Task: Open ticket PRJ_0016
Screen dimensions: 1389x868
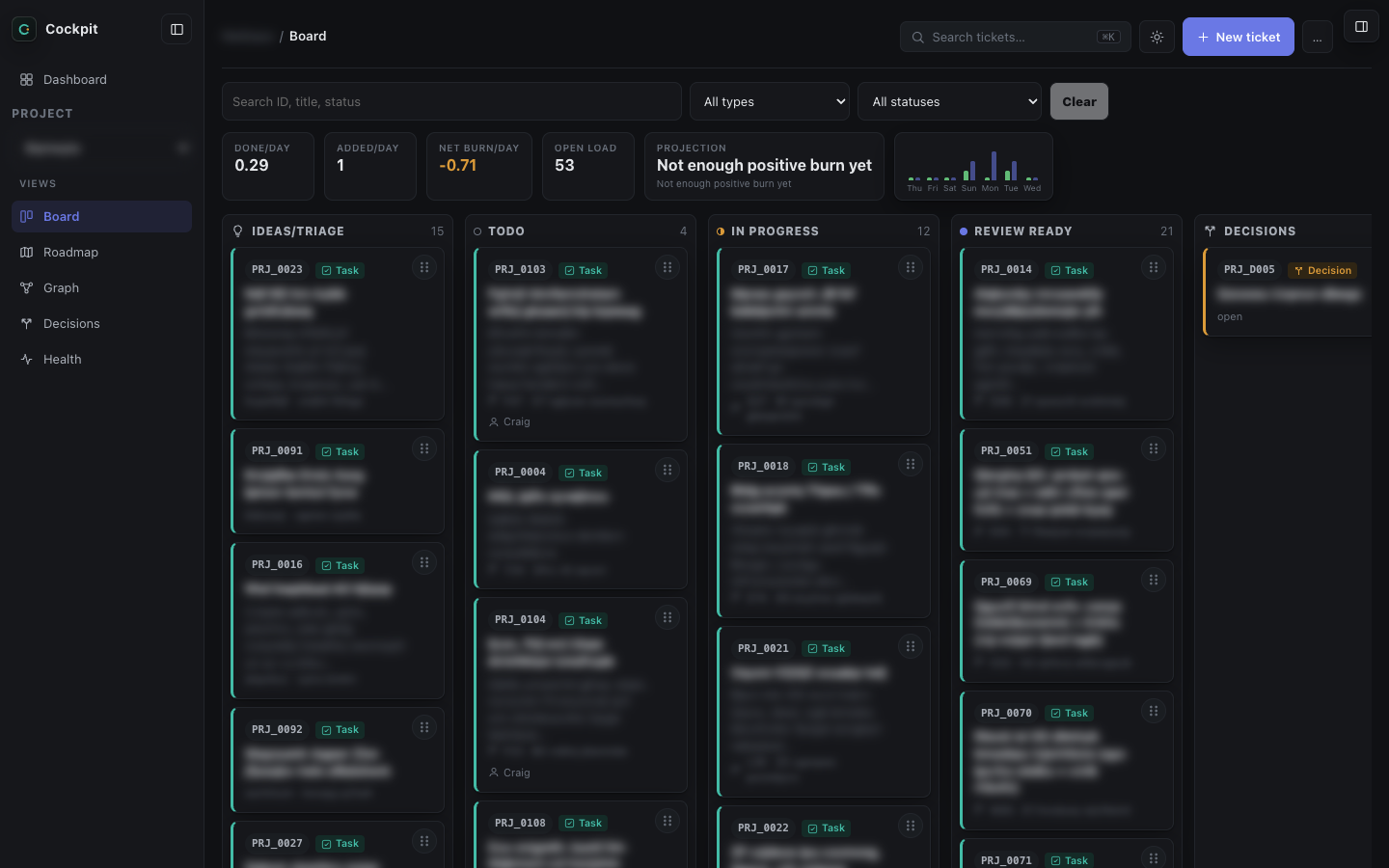Action: [x=338, y=620]
